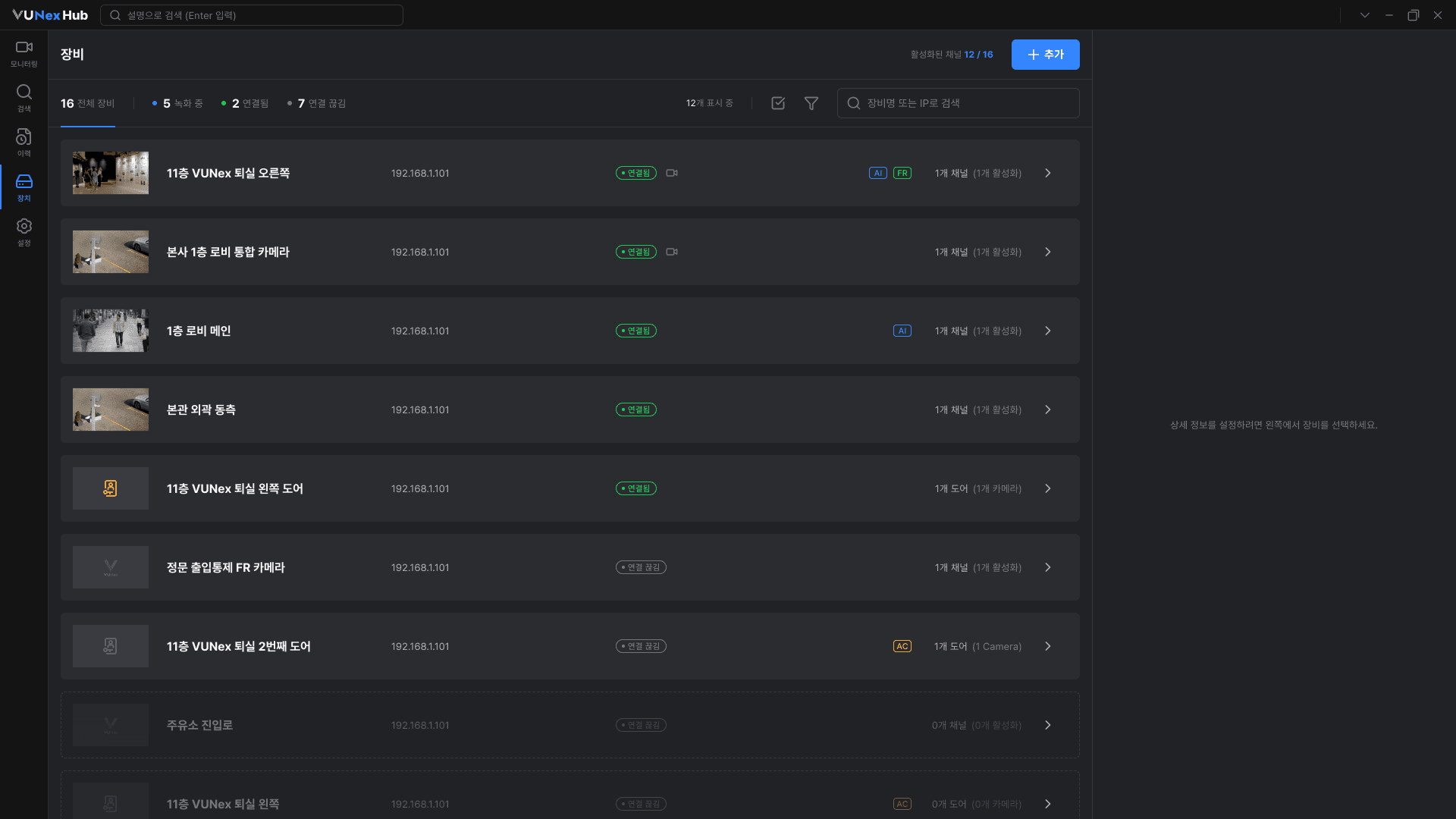1456x819 pixels.
Task: Click the 활성화된 채널 12 / 16 counter
Action: pyautogui.click(x=952, y=55)
